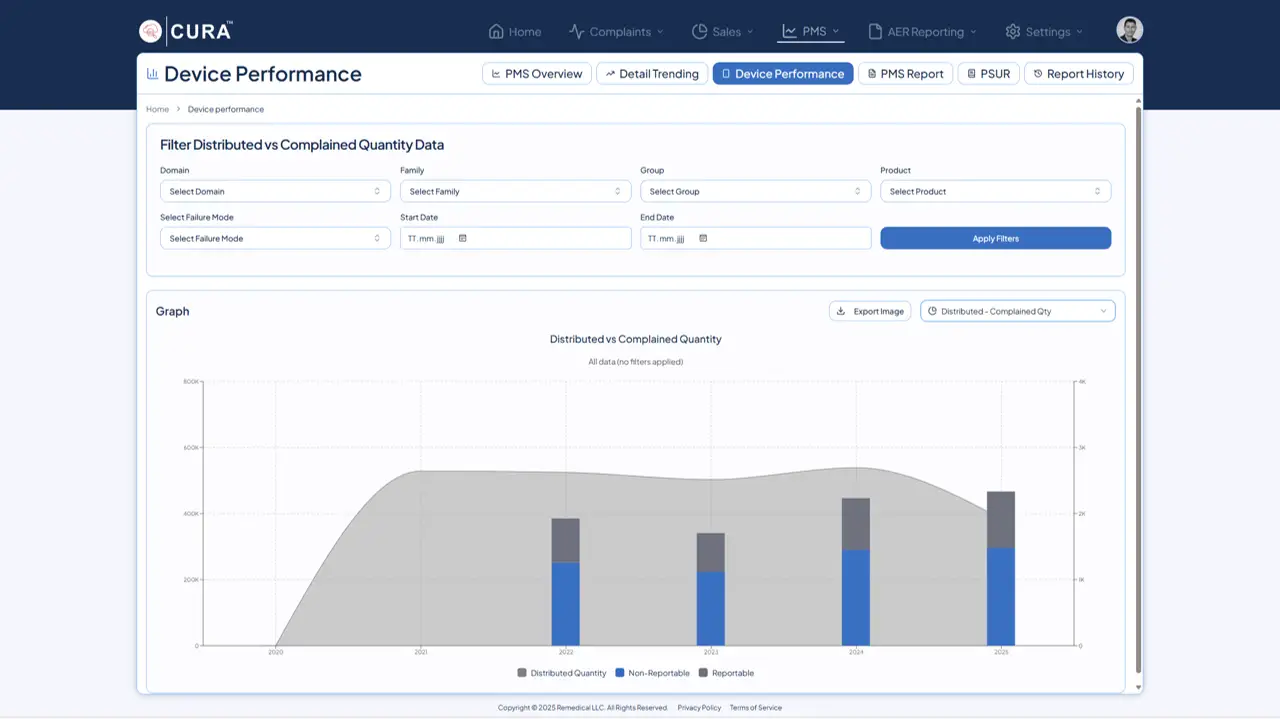Click the CURA logo icon

[150, 31]
